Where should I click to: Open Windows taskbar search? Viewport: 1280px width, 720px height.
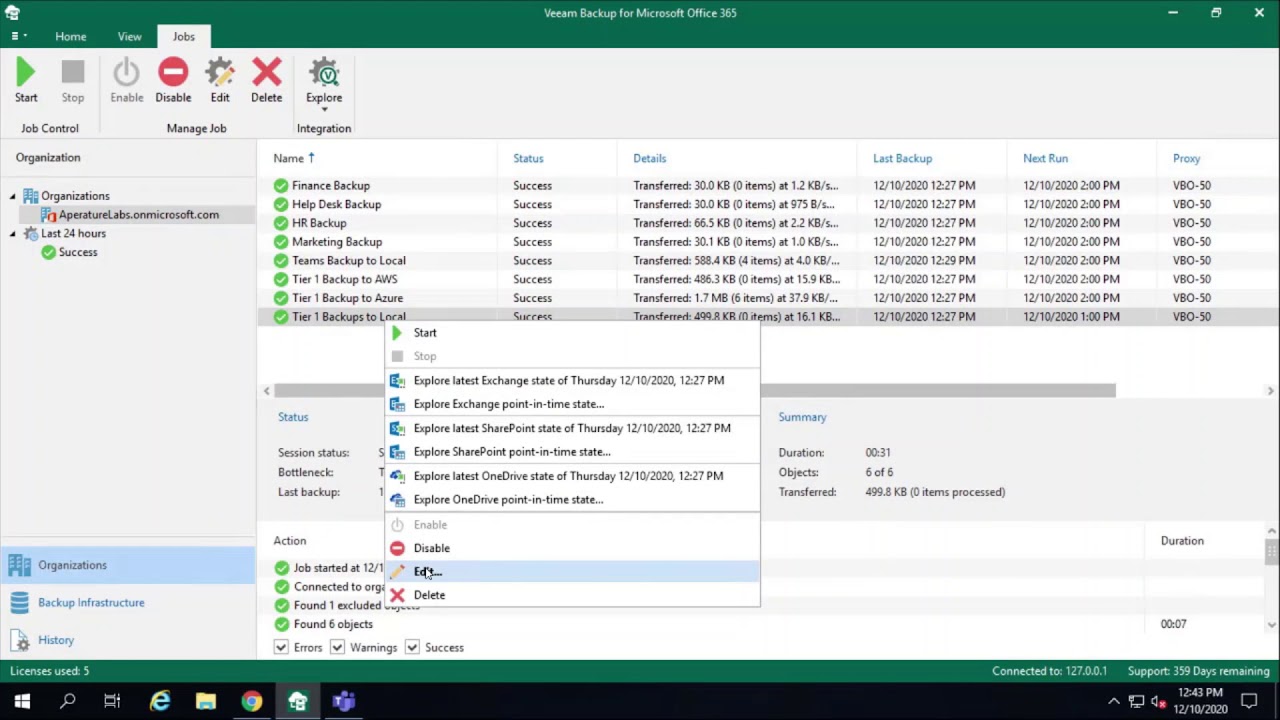[x=68, y=701]
